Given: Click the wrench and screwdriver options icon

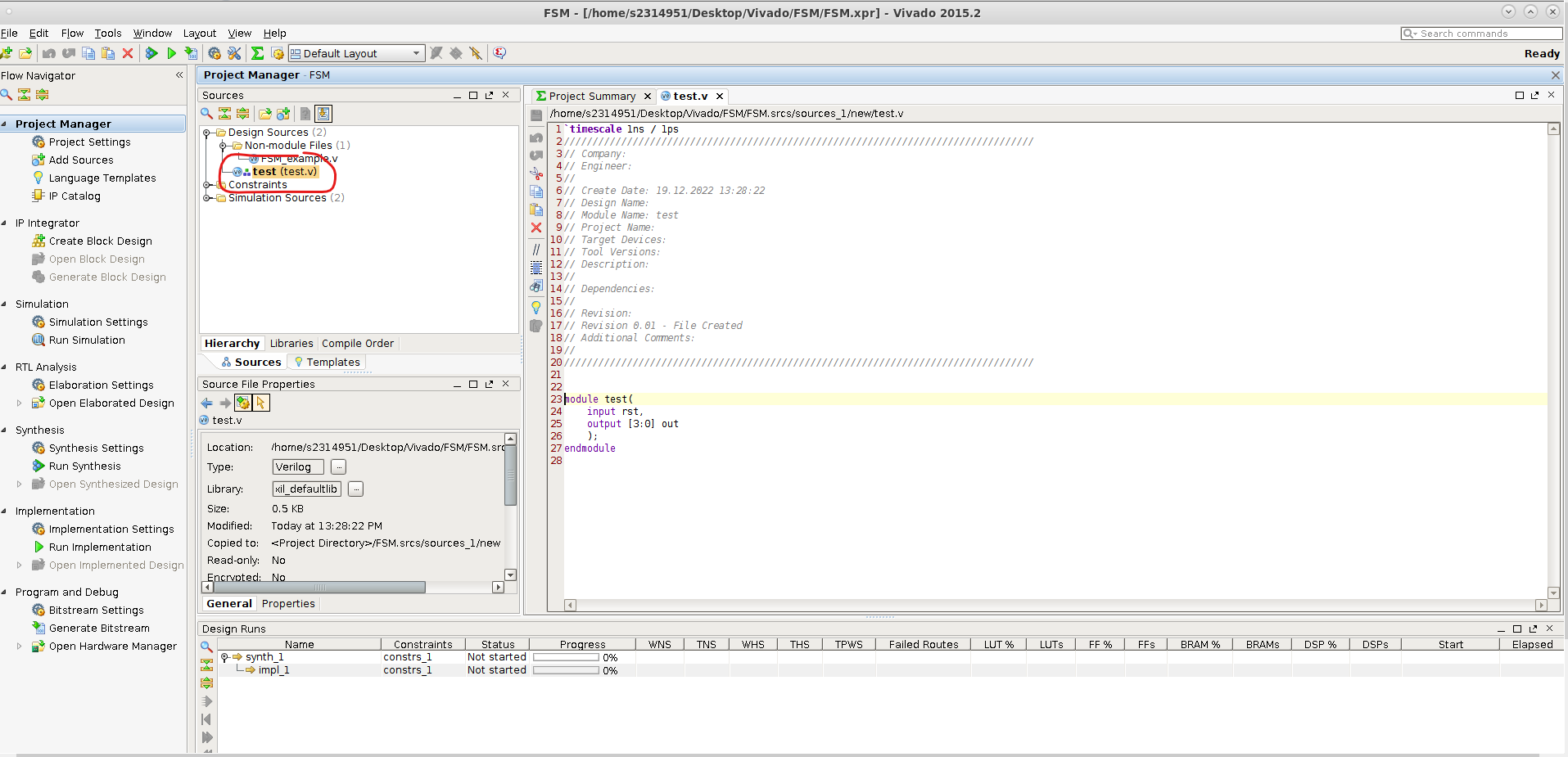Looking at the screenshot, I should (234, 53).
